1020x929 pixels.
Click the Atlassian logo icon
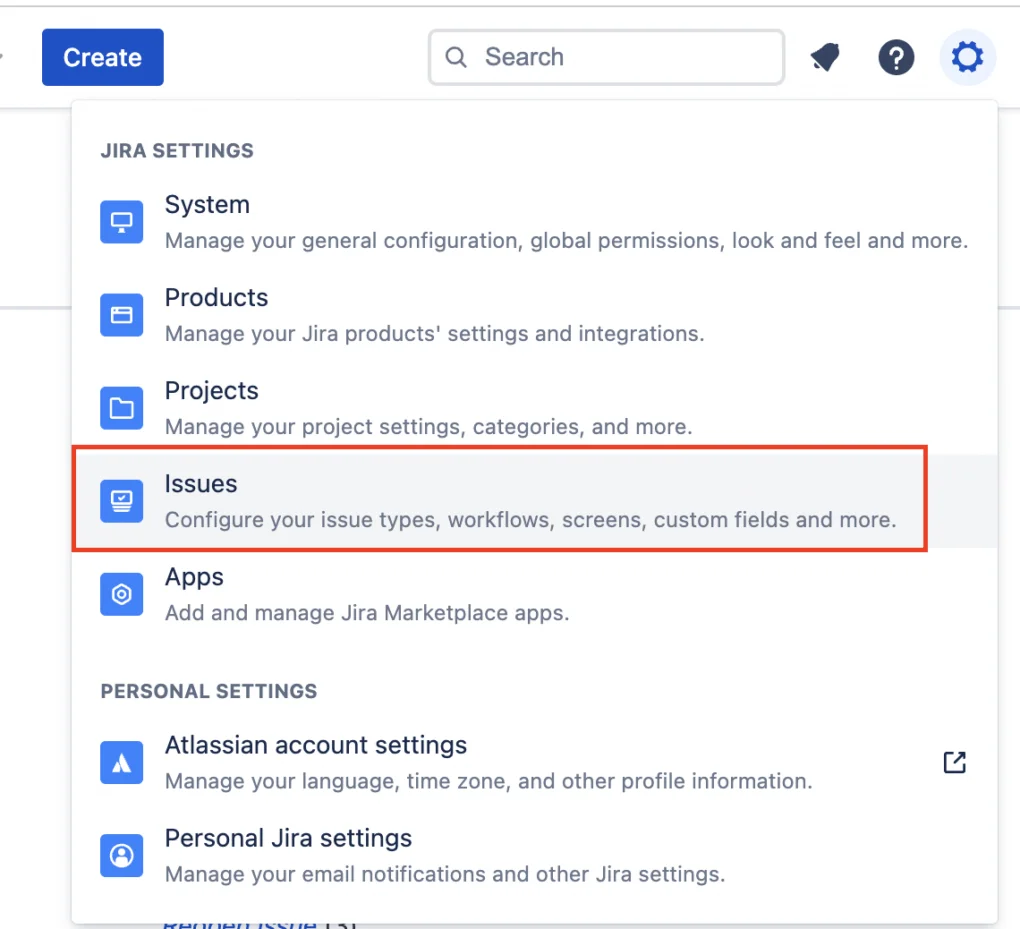pyautogui.click(x=122, y=762)
